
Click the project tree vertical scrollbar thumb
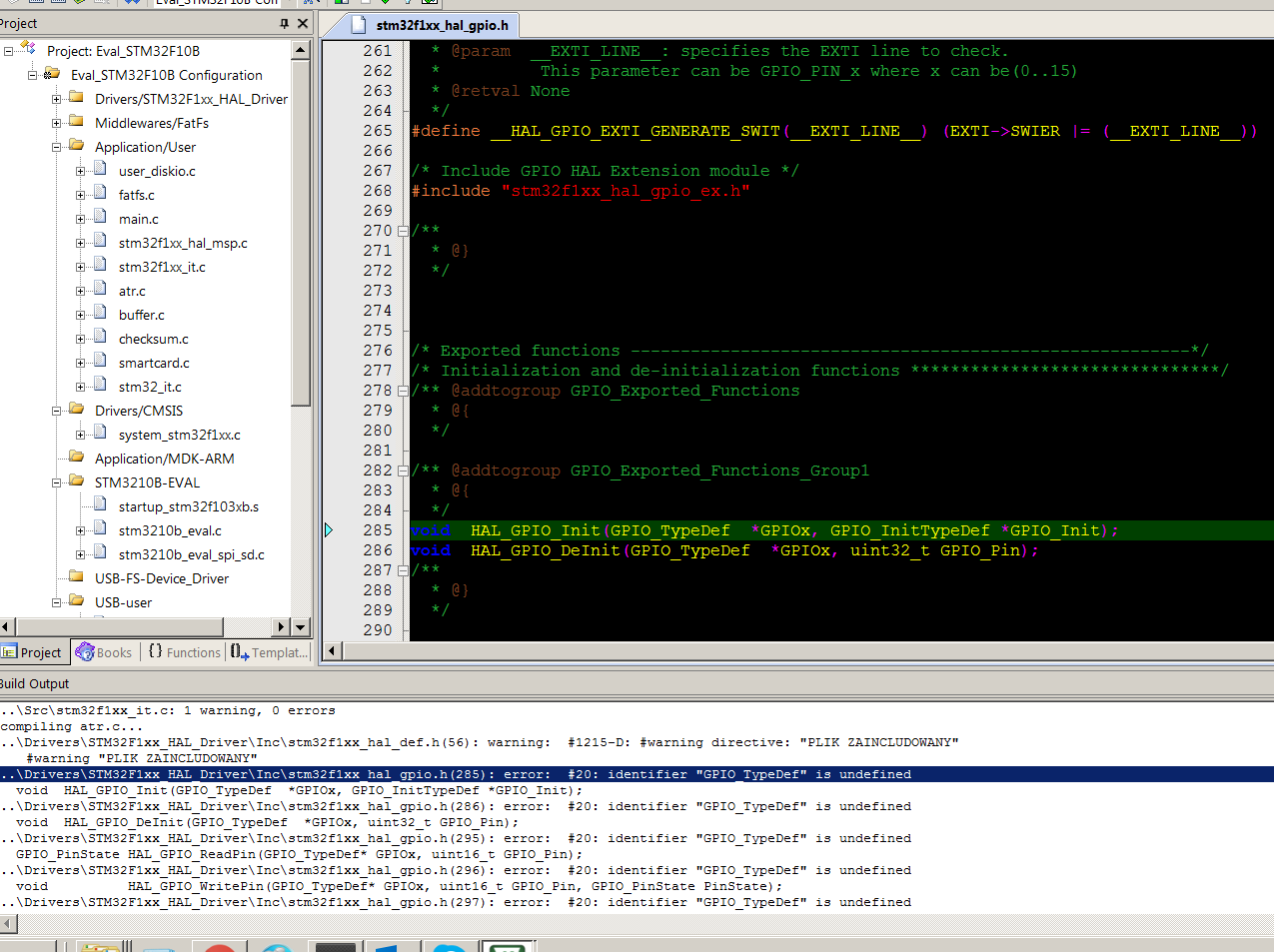301,232
